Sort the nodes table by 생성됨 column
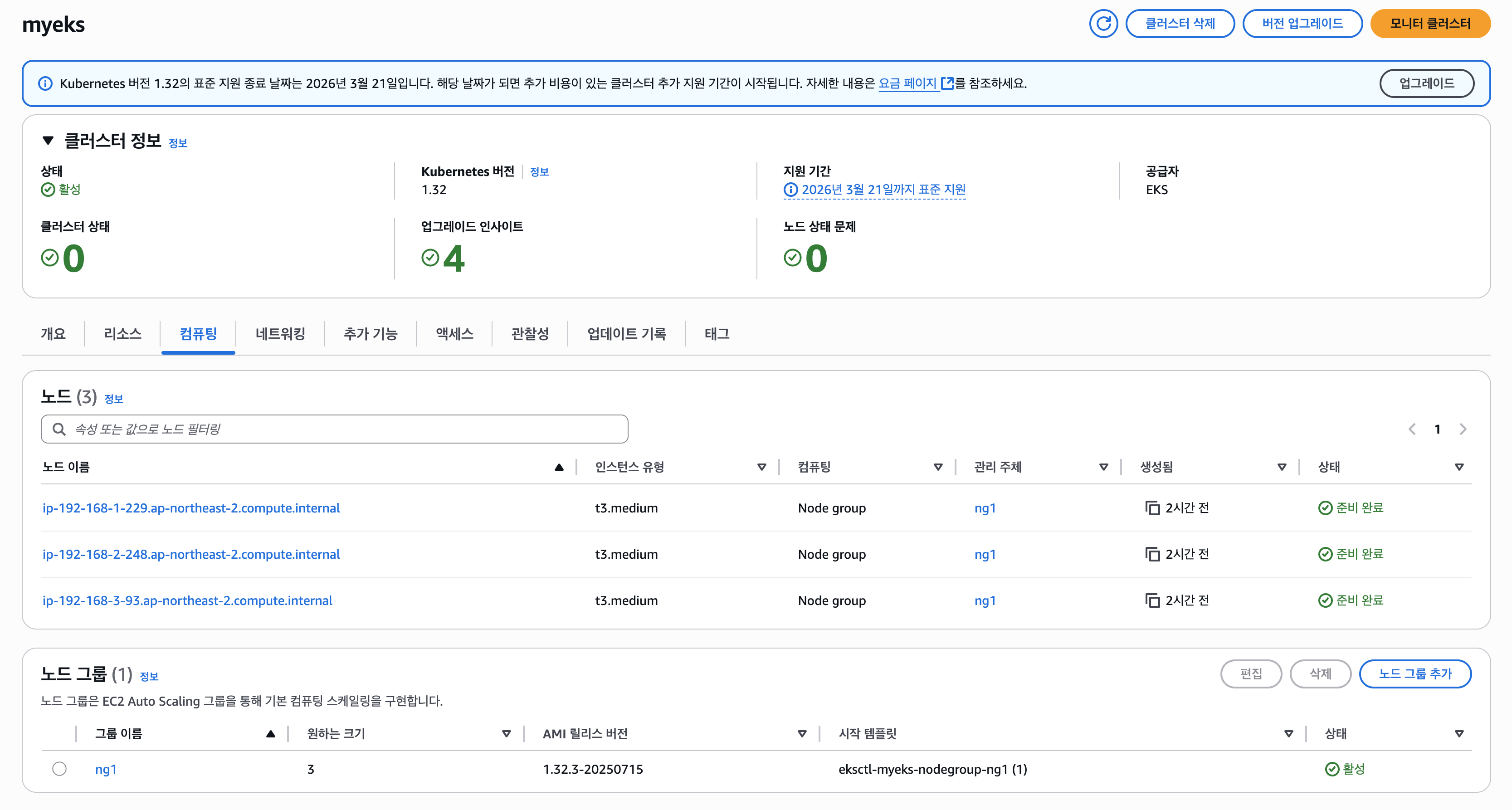 pos(1281,467)
